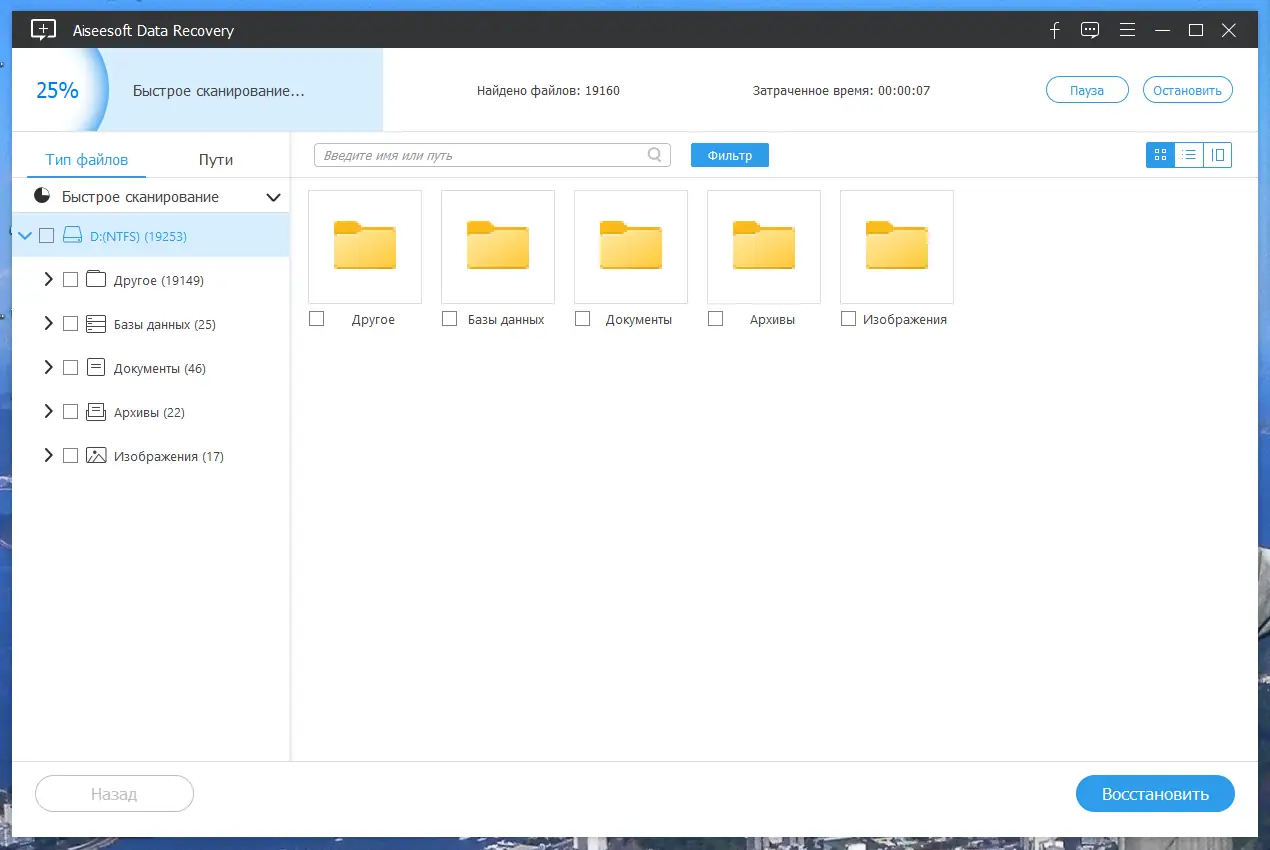This screenshot has height=850, width=1270.
Task: Open the Facebook share icon
Action: click(x=1054, y=30)
